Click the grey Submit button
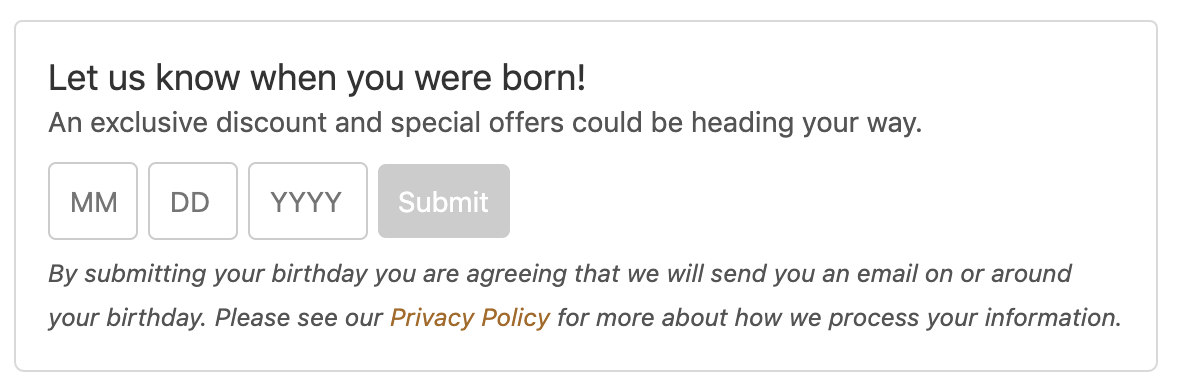The height and width of the screenshot is (388, 1178). coord(444,202)
